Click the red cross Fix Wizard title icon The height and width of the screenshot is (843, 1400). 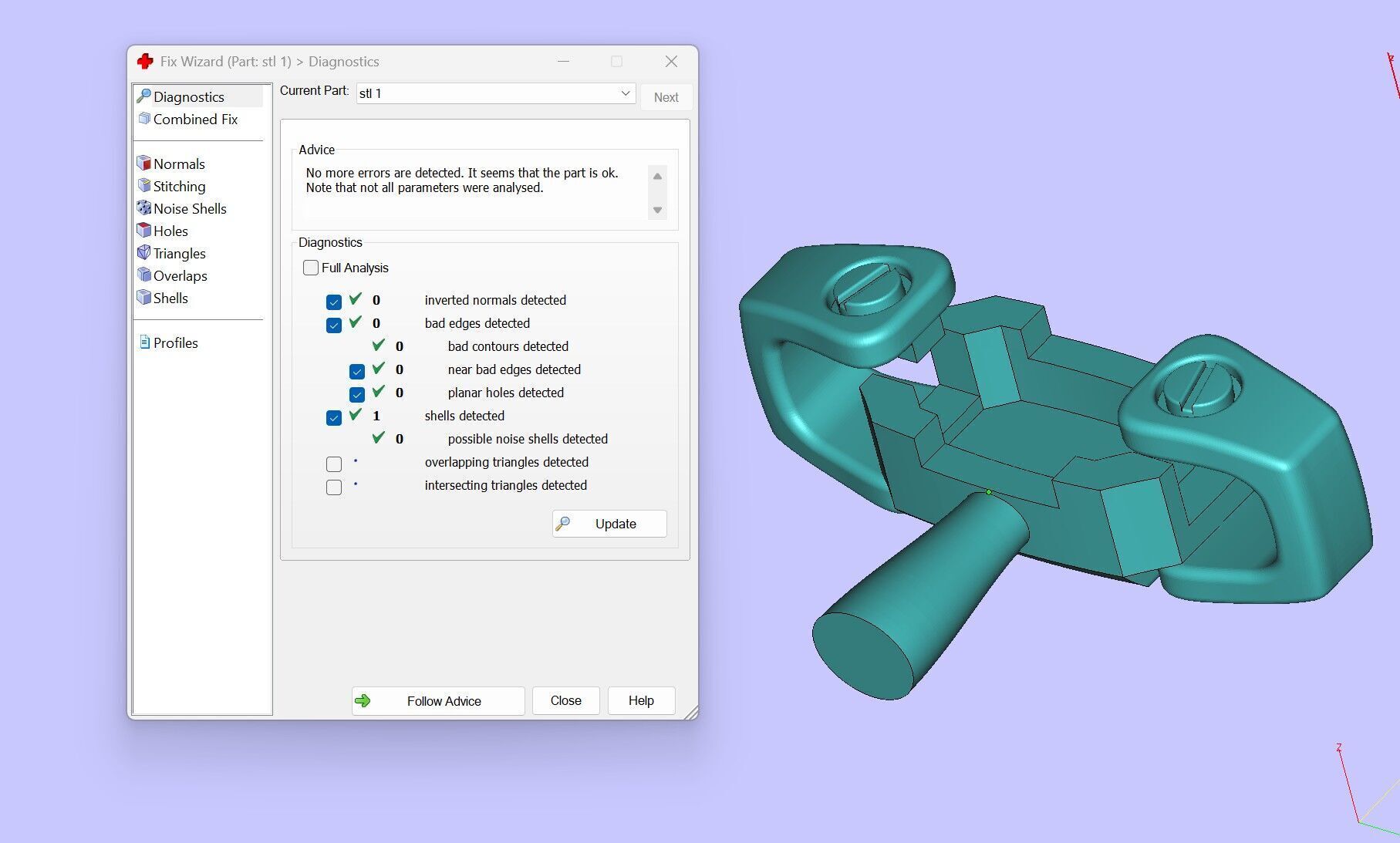coord(144,62)
